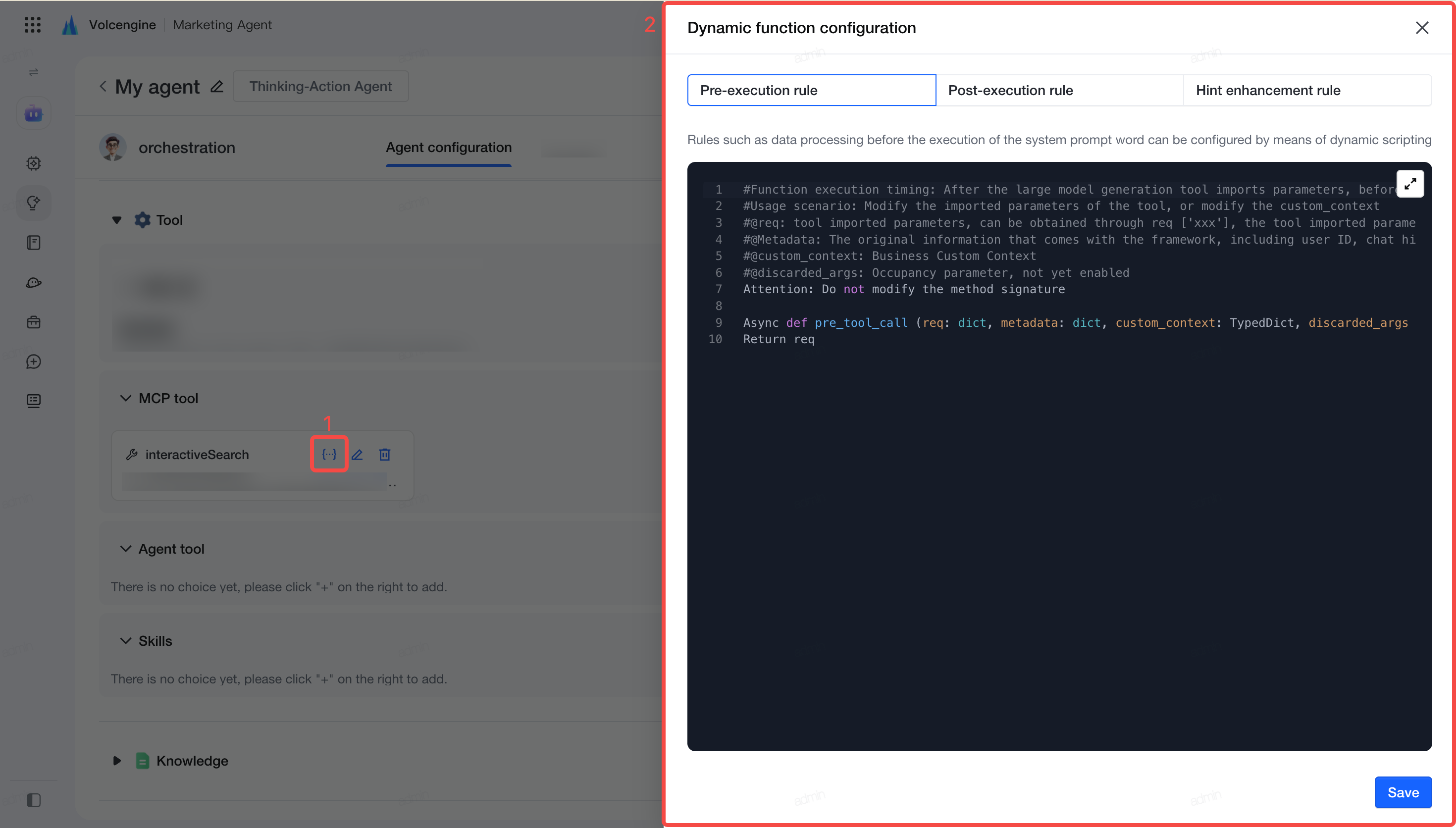The image size is (1456, 828).
Task: Click code line 7 'Attention: Do not modify'
Action: pyautogui.click(x=904, y=289)
